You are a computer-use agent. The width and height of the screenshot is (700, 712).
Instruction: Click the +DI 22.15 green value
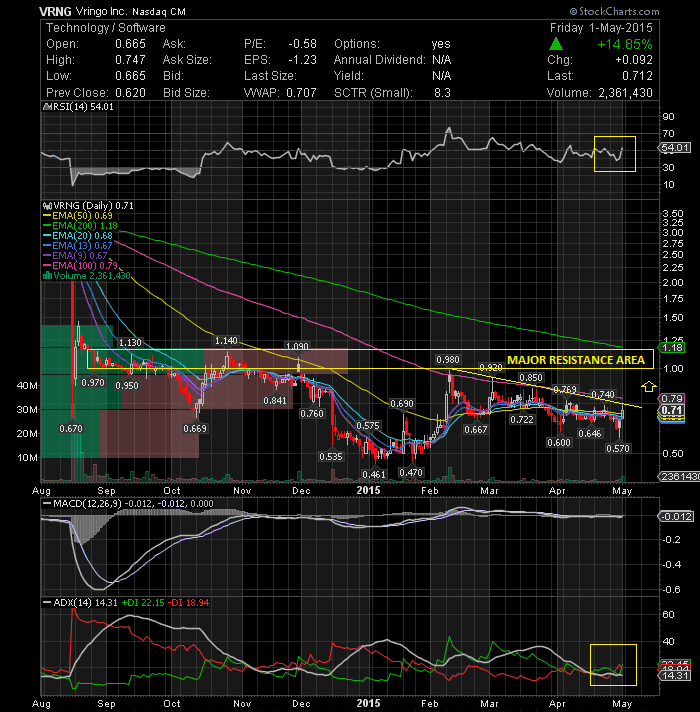pos(143,603)
